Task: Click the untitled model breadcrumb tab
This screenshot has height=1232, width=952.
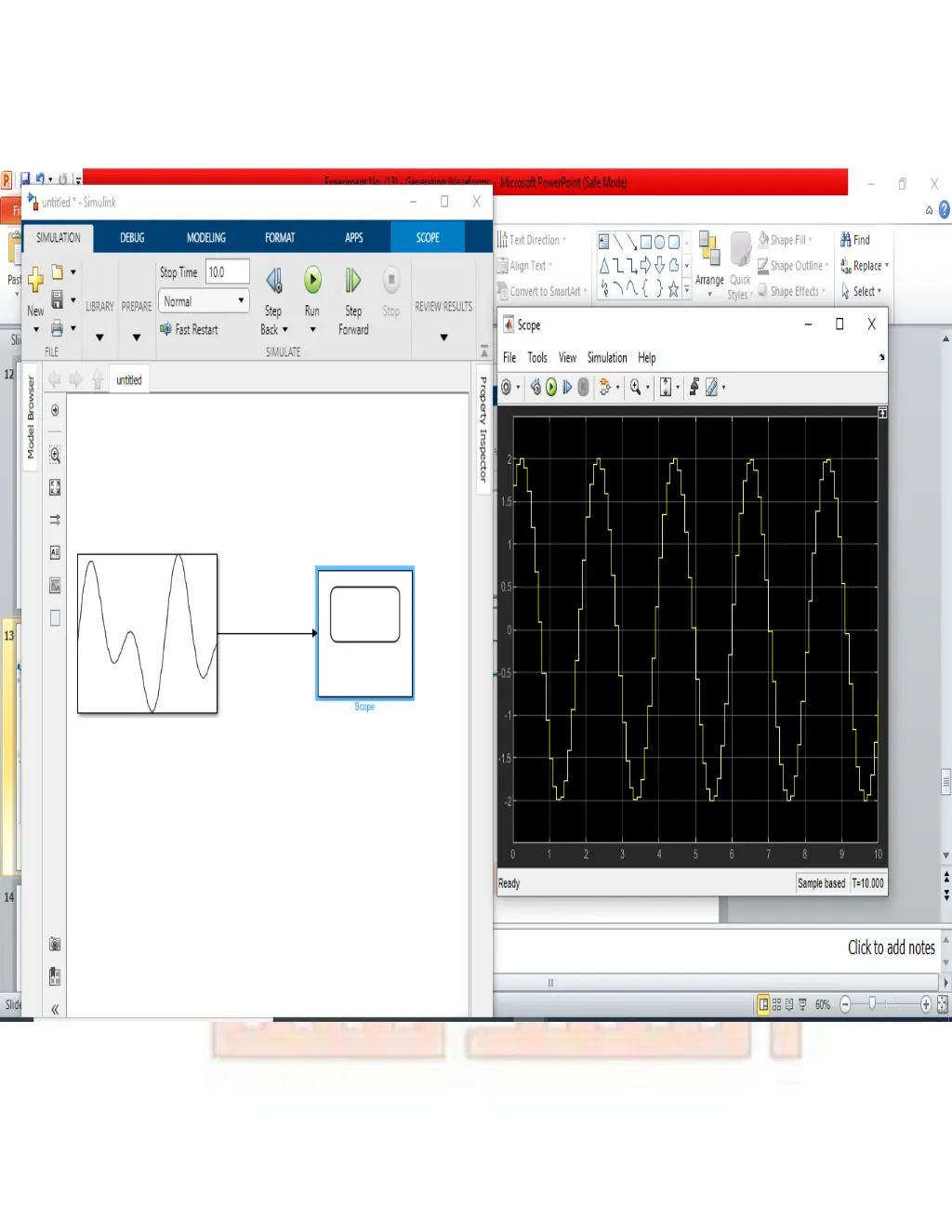Action: pos(129,380)
